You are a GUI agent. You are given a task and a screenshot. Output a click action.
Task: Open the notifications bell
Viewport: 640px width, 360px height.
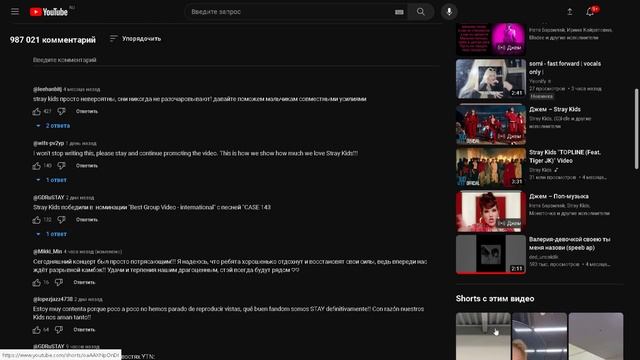[x=590, y=12]
